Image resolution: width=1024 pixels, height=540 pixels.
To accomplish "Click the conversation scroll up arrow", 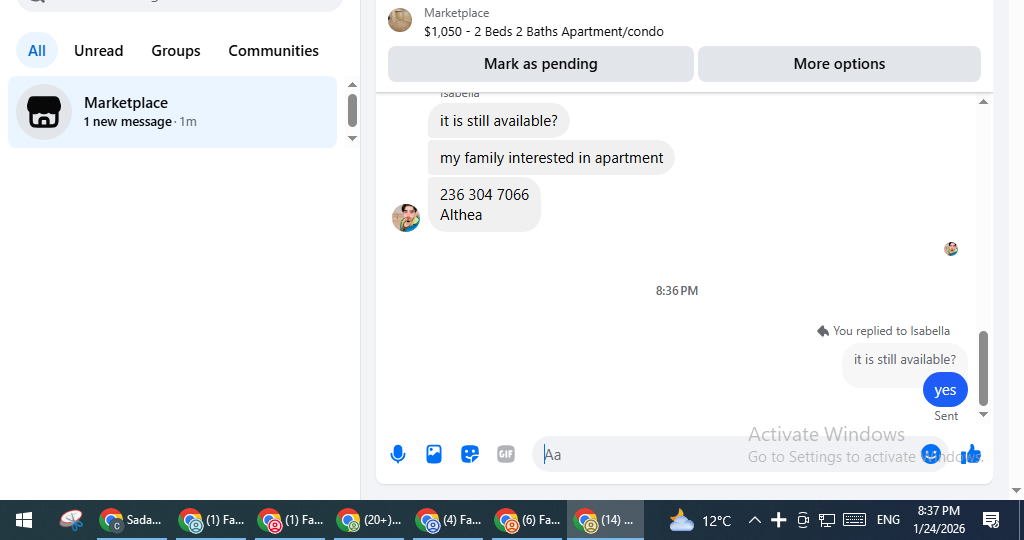I will pyautogui.click(x=984, y=102).
